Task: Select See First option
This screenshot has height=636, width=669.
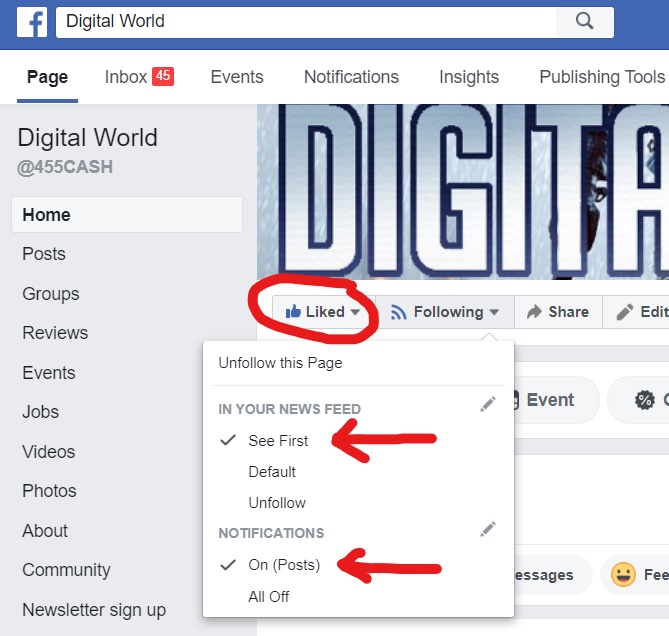Action: point(278,441)
